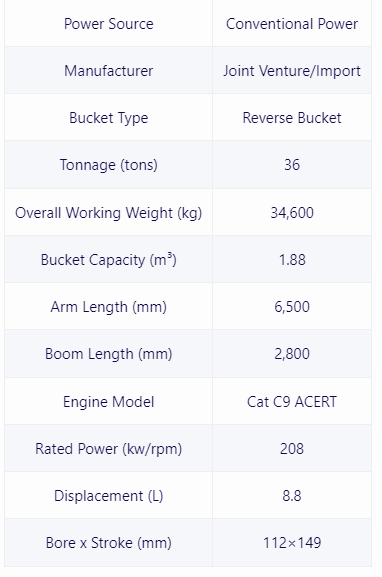Select the 112×149 bore stroke value
382x577 pixels.
click(x=292, y=543)
